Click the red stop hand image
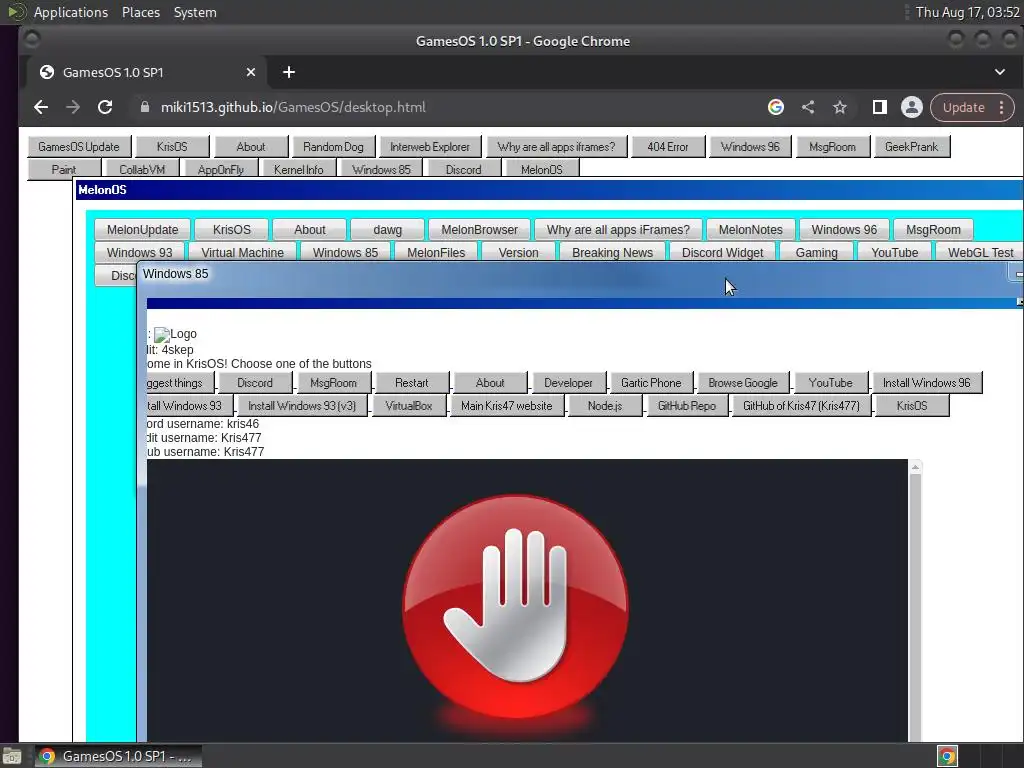The width and height of the screenshot is (1024, 768). [516, 607]
